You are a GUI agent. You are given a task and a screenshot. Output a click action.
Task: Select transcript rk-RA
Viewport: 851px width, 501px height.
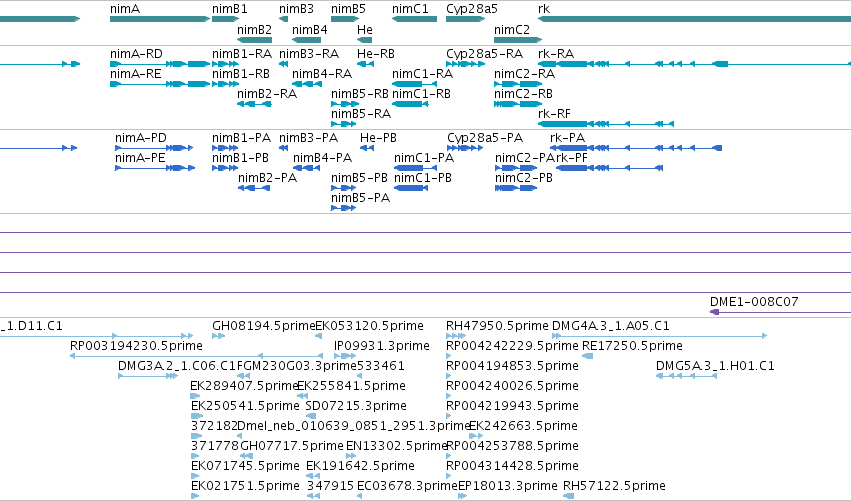[x=556, y=54]
